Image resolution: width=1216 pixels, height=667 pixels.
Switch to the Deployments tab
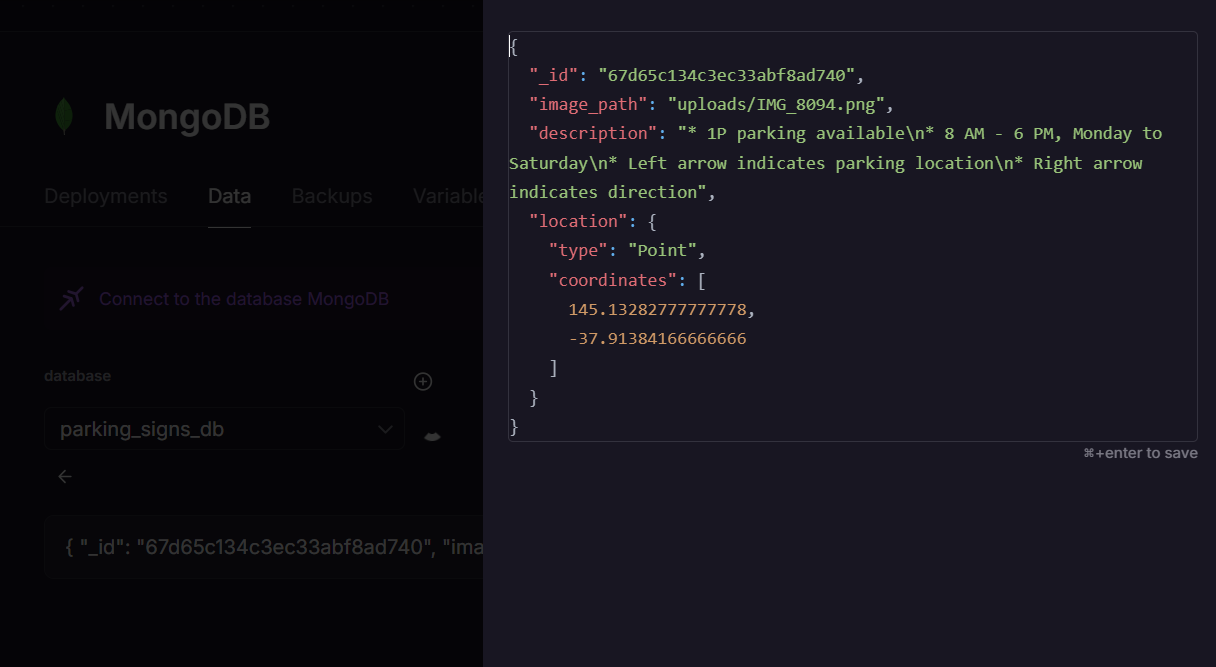(x=106, y=196)
